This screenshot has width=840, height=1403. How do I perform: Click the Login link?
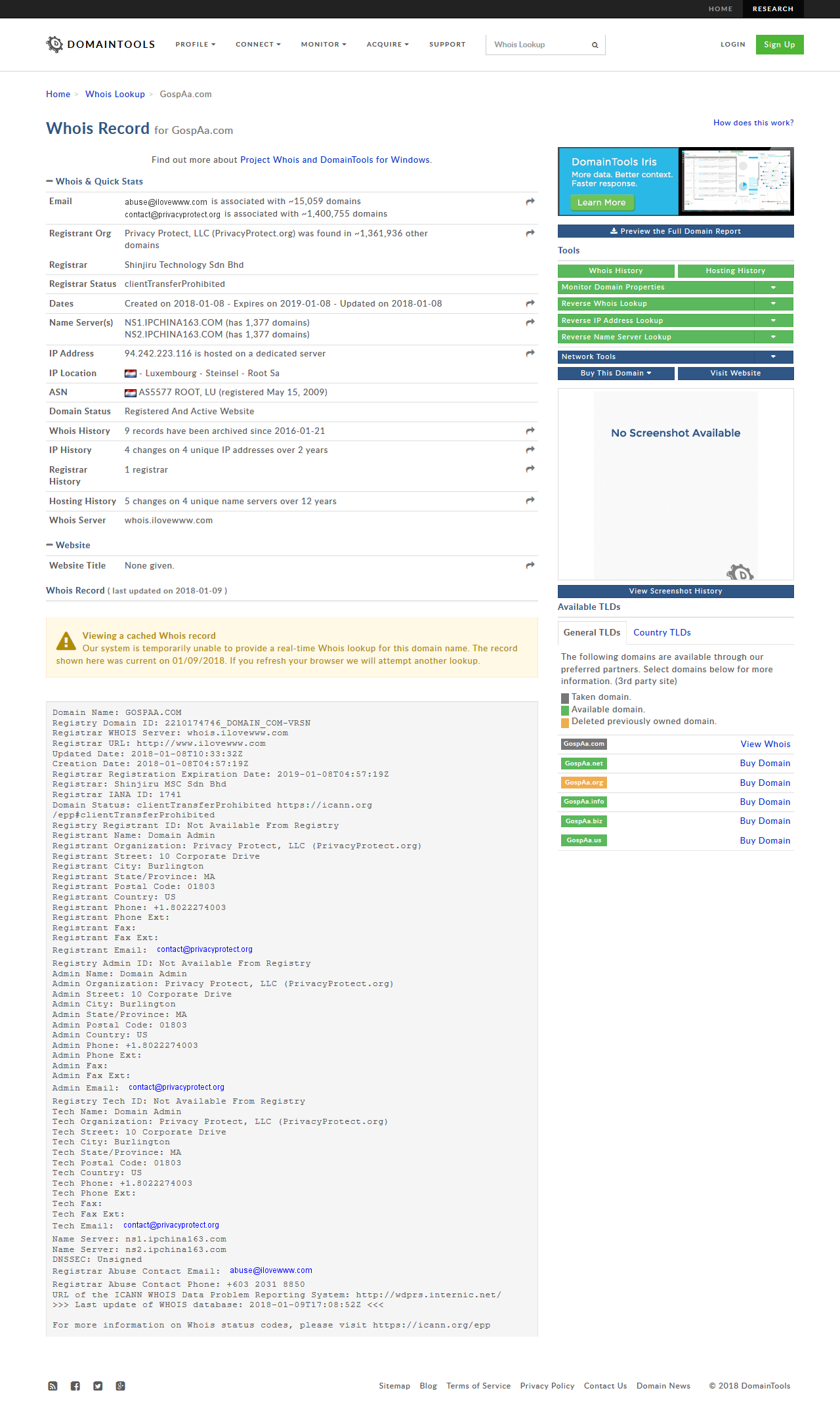[733, 45]
